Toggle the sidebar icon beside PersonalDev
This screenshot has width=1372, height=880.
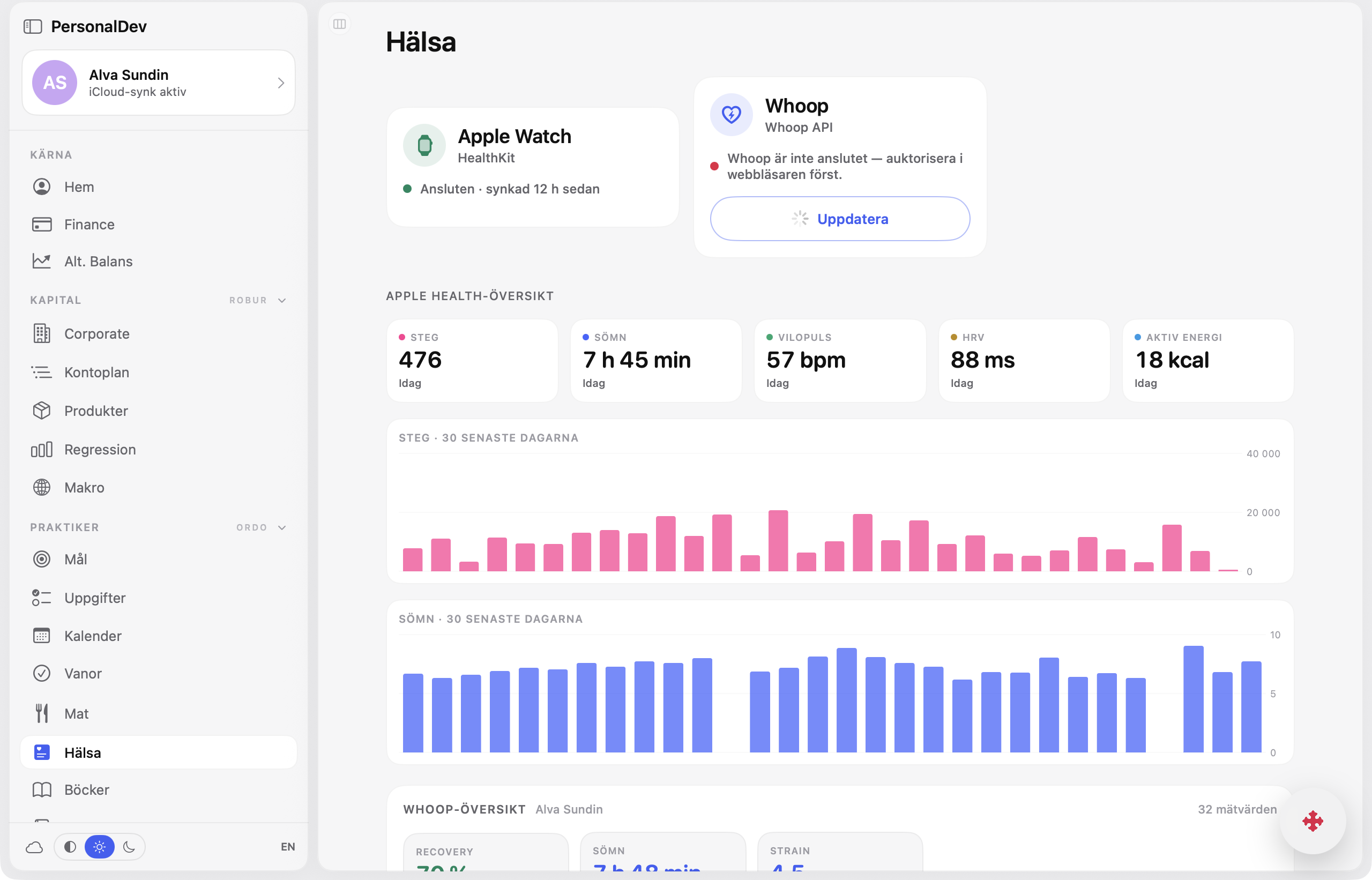33,26
